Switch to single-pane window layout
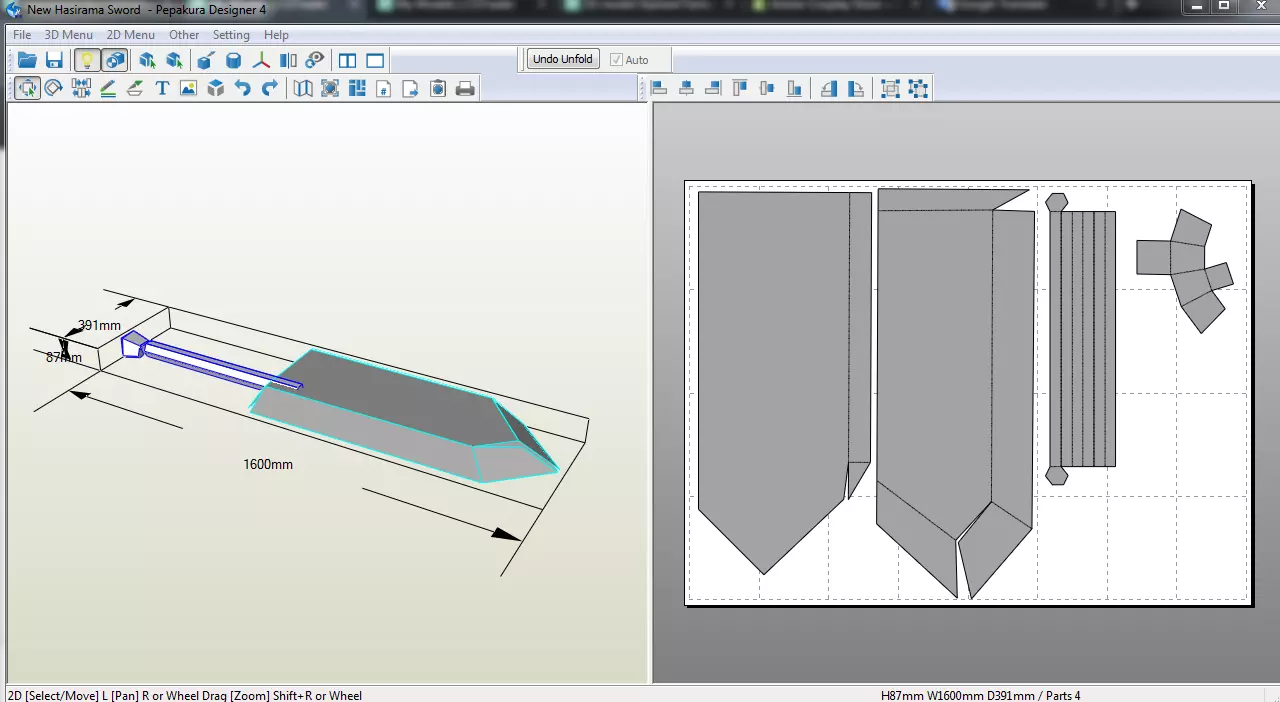 tap(375, 61)
